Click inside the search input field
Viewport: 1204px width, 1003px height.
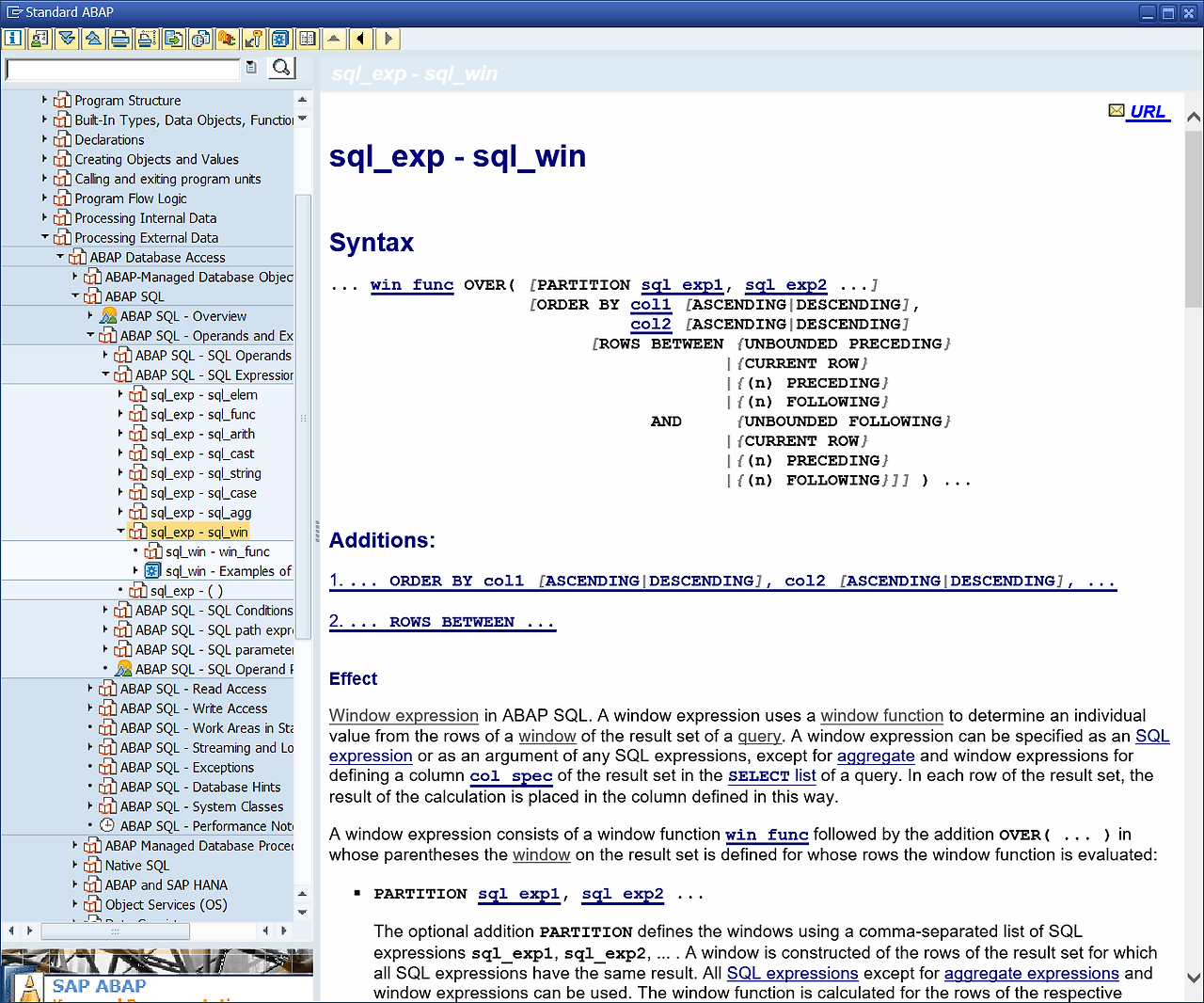[x=122, y=69]
